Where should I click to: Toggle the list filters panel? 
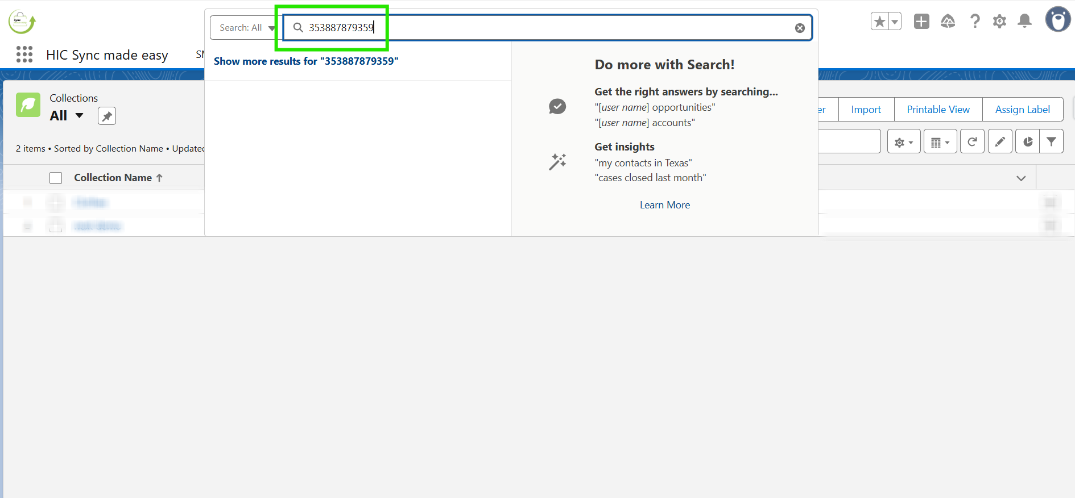(x=1051, y=143)
